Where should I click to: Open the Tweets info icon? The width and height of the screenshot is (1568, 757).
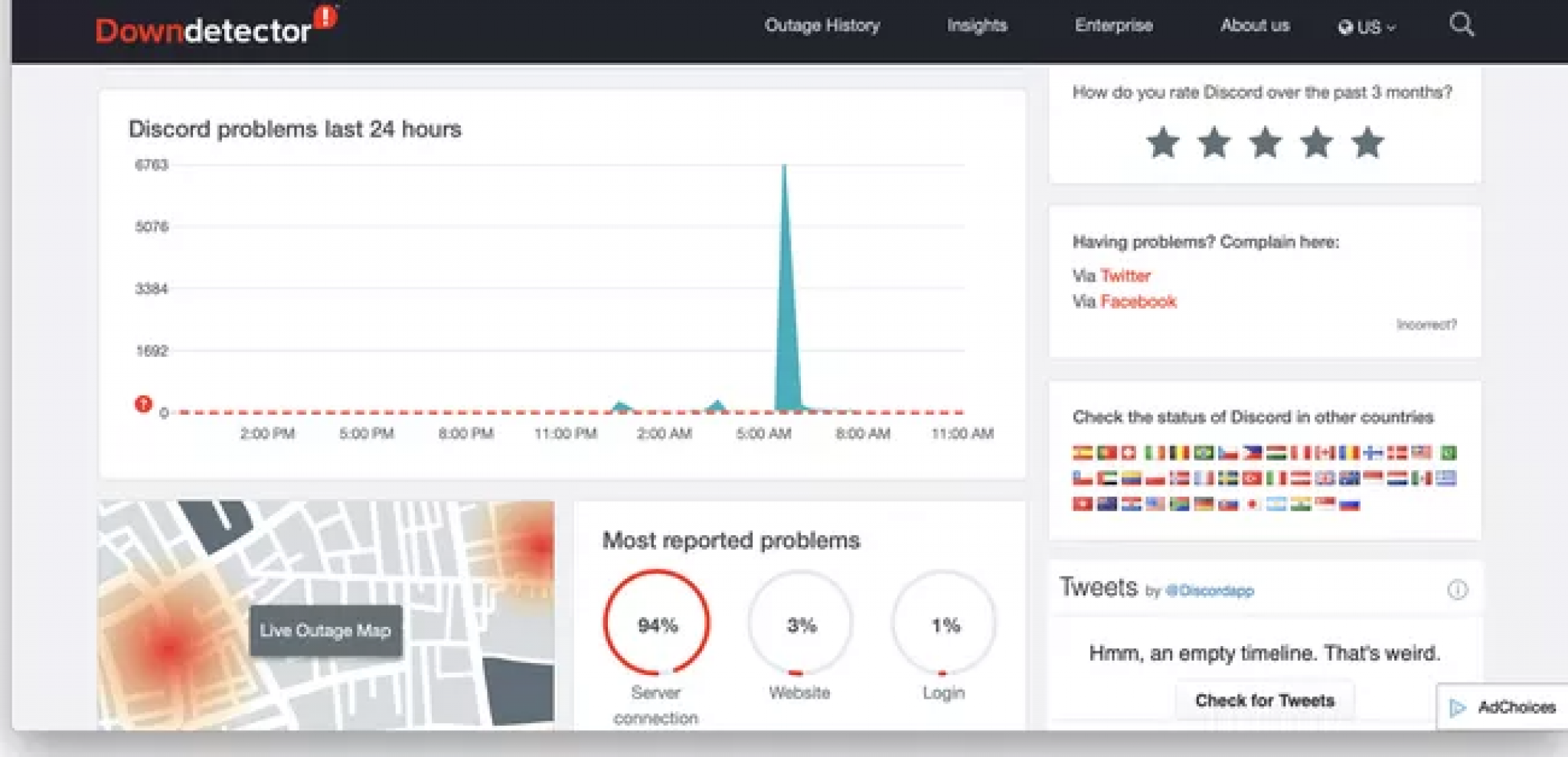1457,589
